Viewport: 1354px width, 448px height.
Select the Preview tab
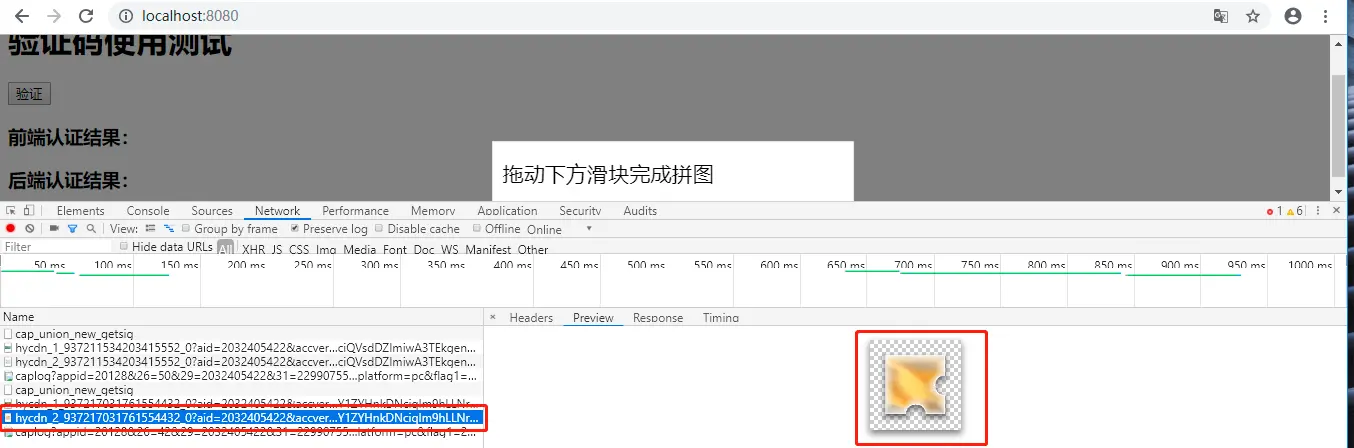(x=593, y=318)
